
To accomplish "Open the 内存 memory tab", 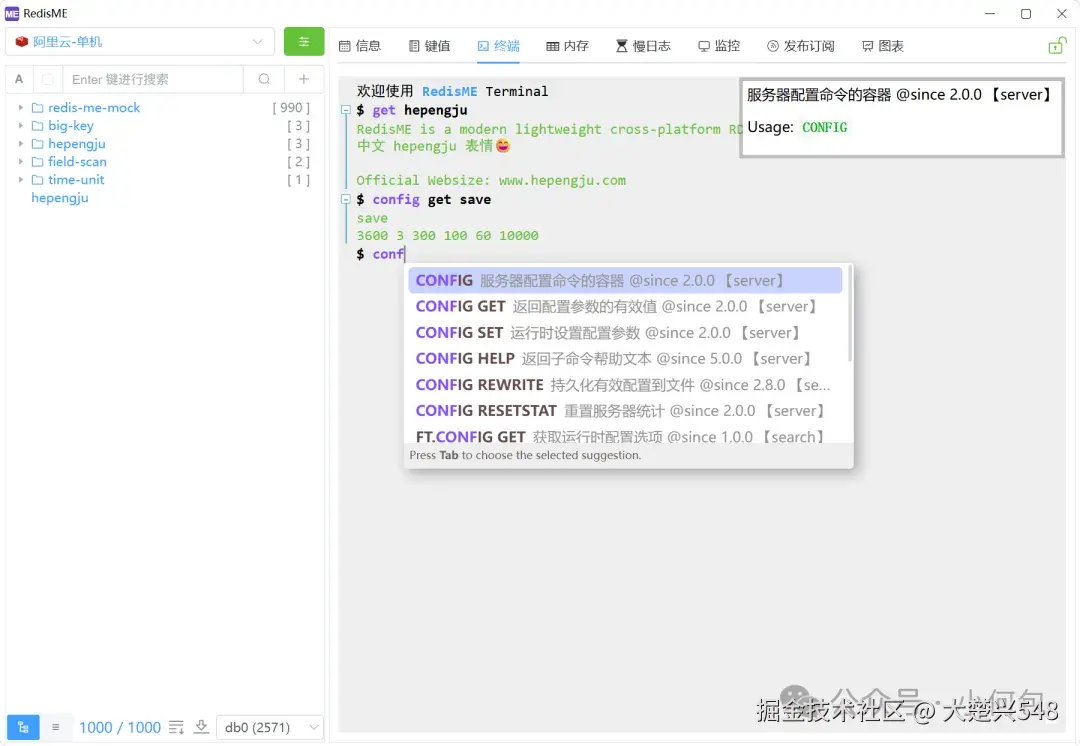I will 568,46.
